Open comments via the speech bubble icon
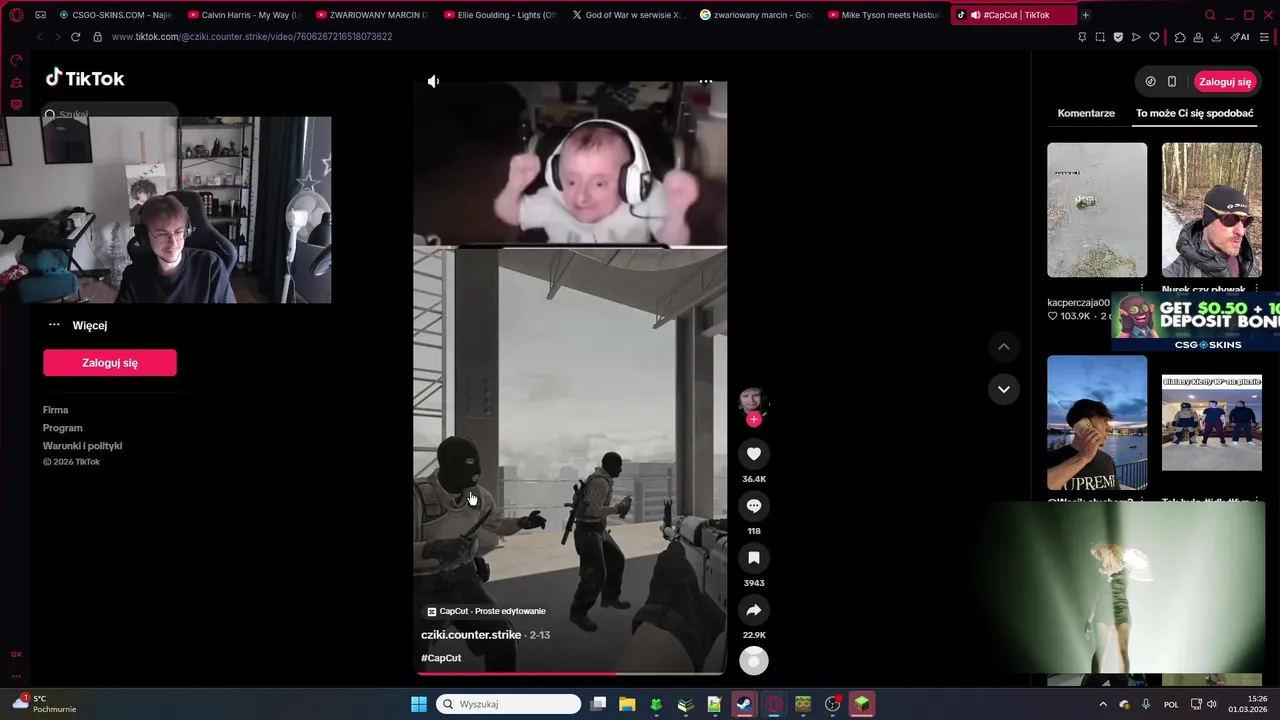 (x=754, y=506)
